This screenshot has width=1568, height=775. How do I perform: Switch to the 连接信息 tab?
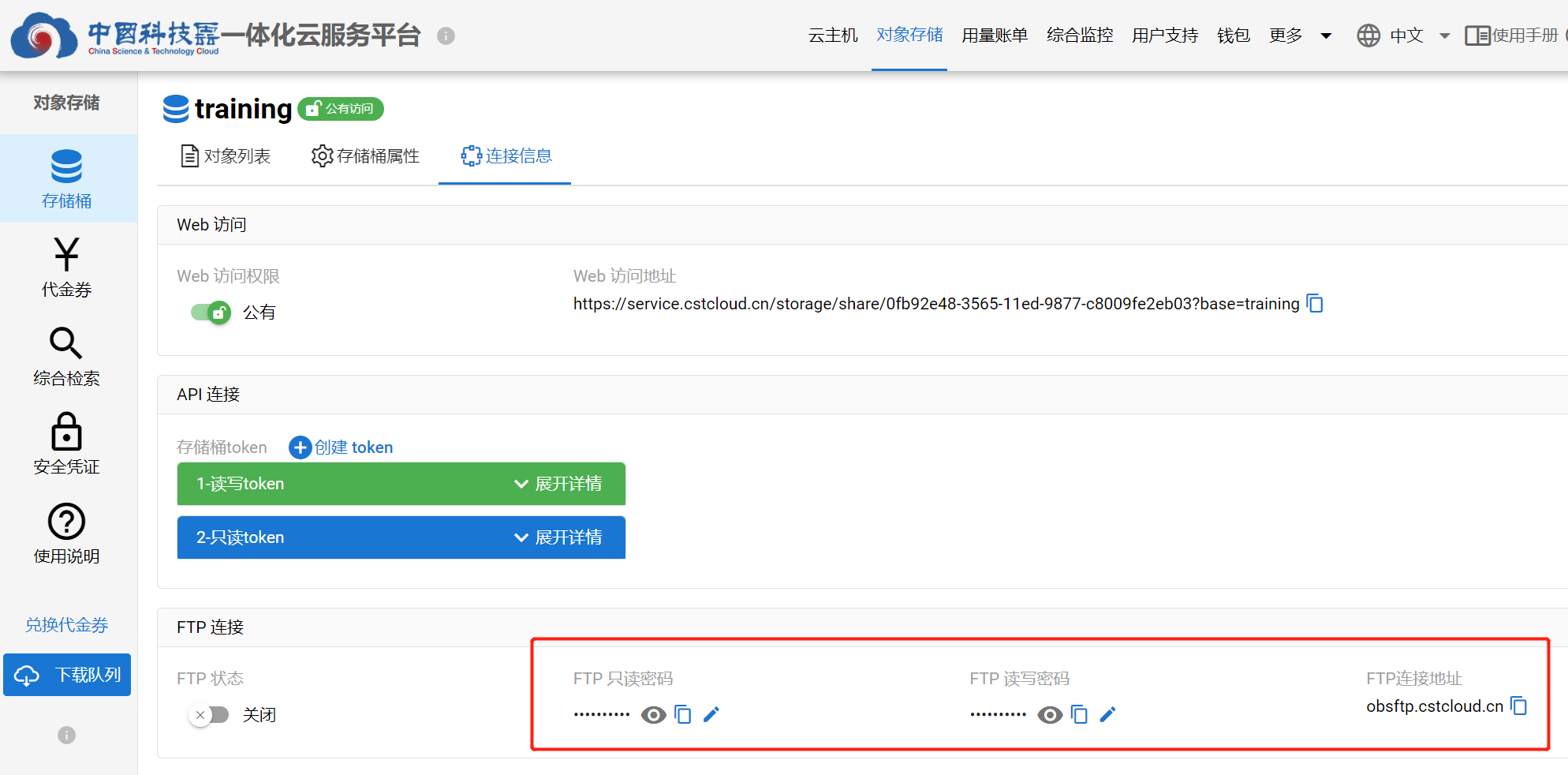[x=506, y=156]
